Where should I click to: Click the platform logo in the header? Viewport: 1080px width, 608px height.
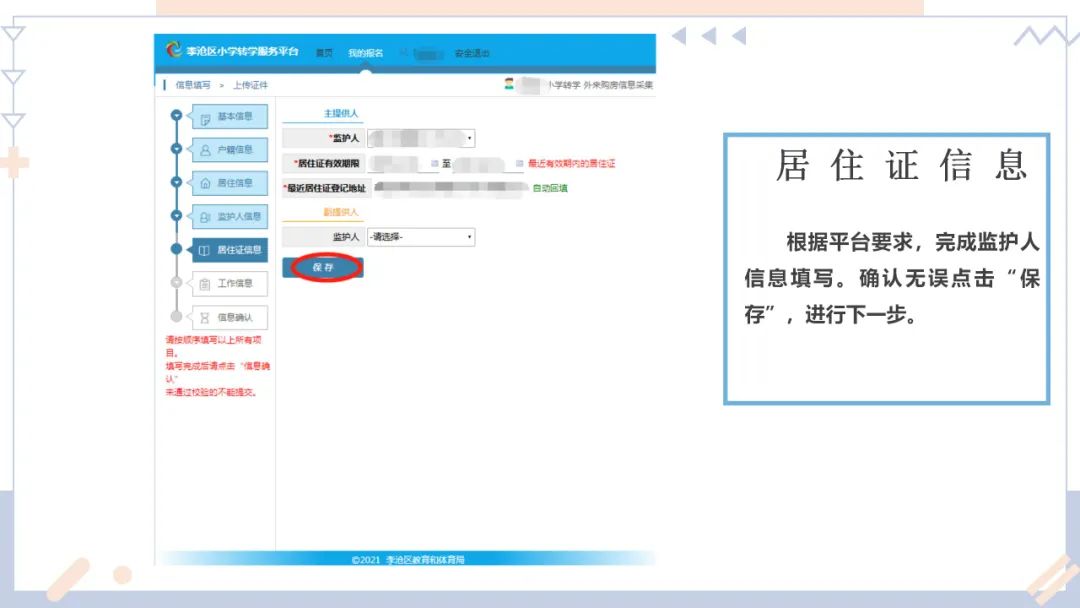point(175,52)
